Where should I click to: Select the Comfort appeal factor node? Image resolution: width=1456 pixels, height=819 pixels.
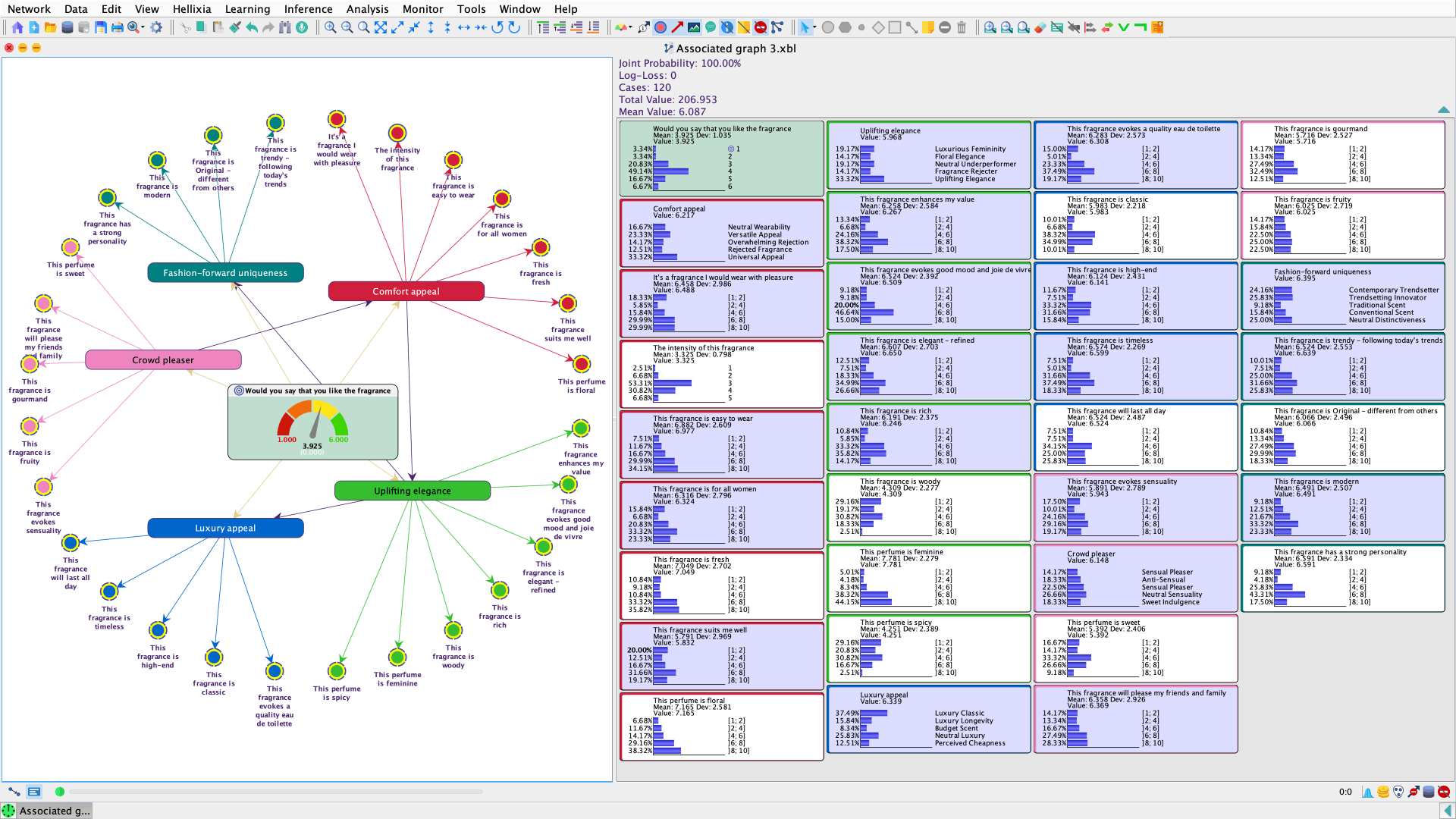(406, 291)
